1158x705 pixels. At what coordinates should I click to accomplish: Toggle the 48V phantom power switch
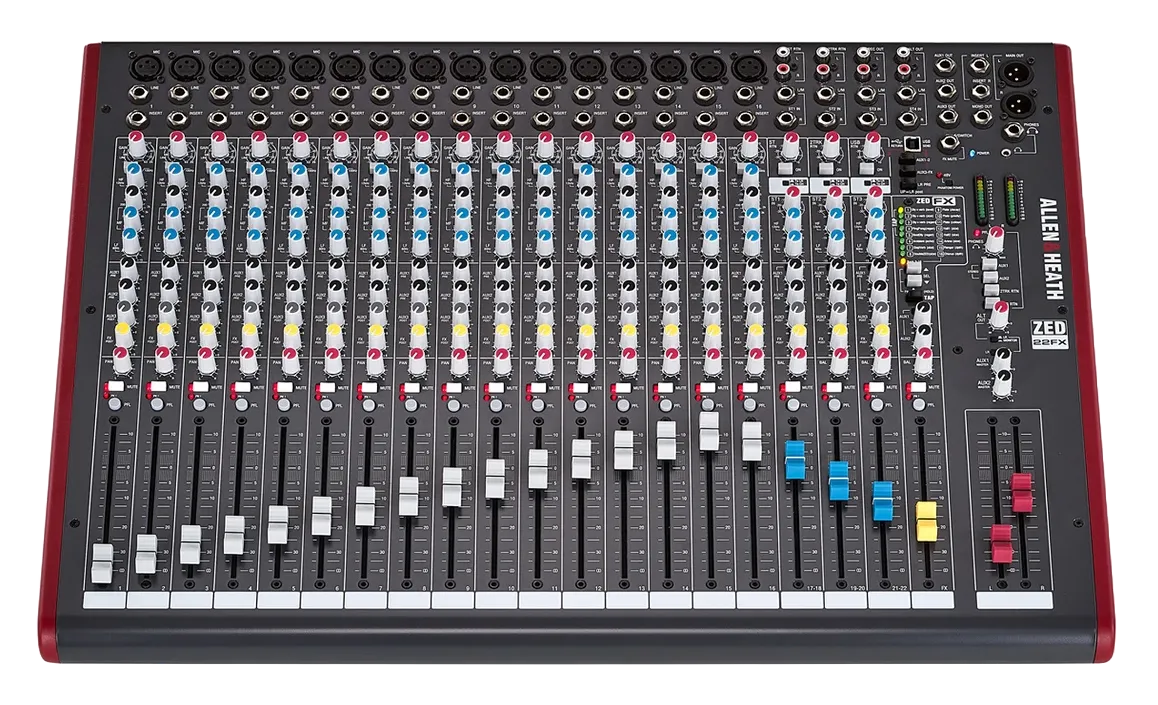949,183
